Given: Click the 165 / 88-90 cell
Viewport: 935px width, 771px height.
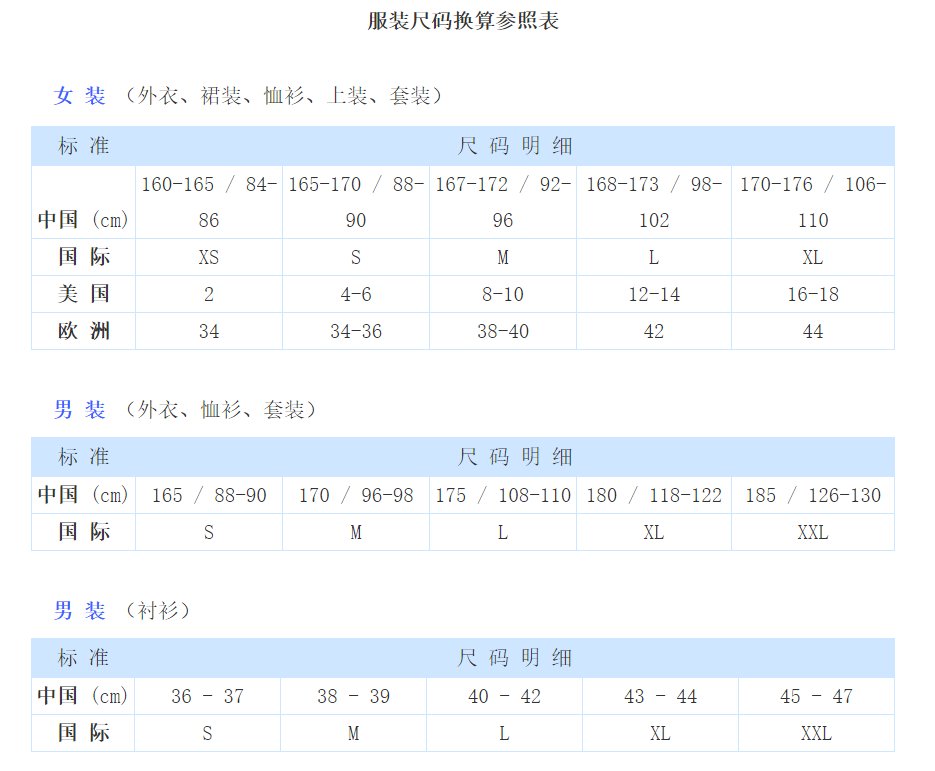Looking at the screenshot, I should click(x=208, y=495).
